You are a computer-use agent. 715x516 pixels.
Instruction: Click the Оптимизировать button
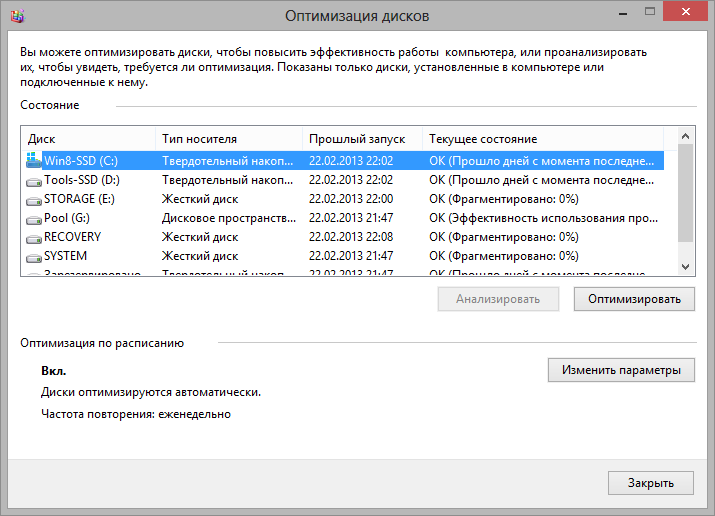[x=634, y=299]
